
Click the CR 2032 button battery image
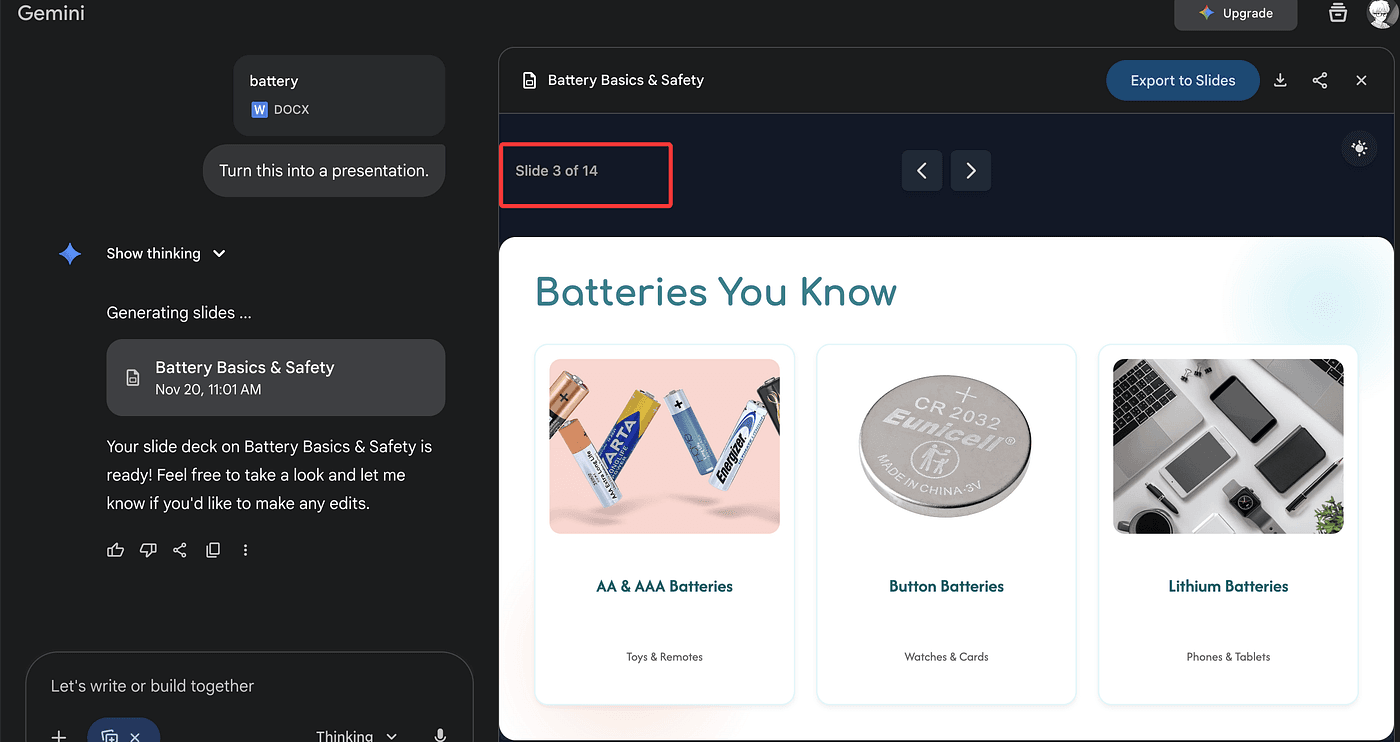pyautogui.click(x=945, y=446)
